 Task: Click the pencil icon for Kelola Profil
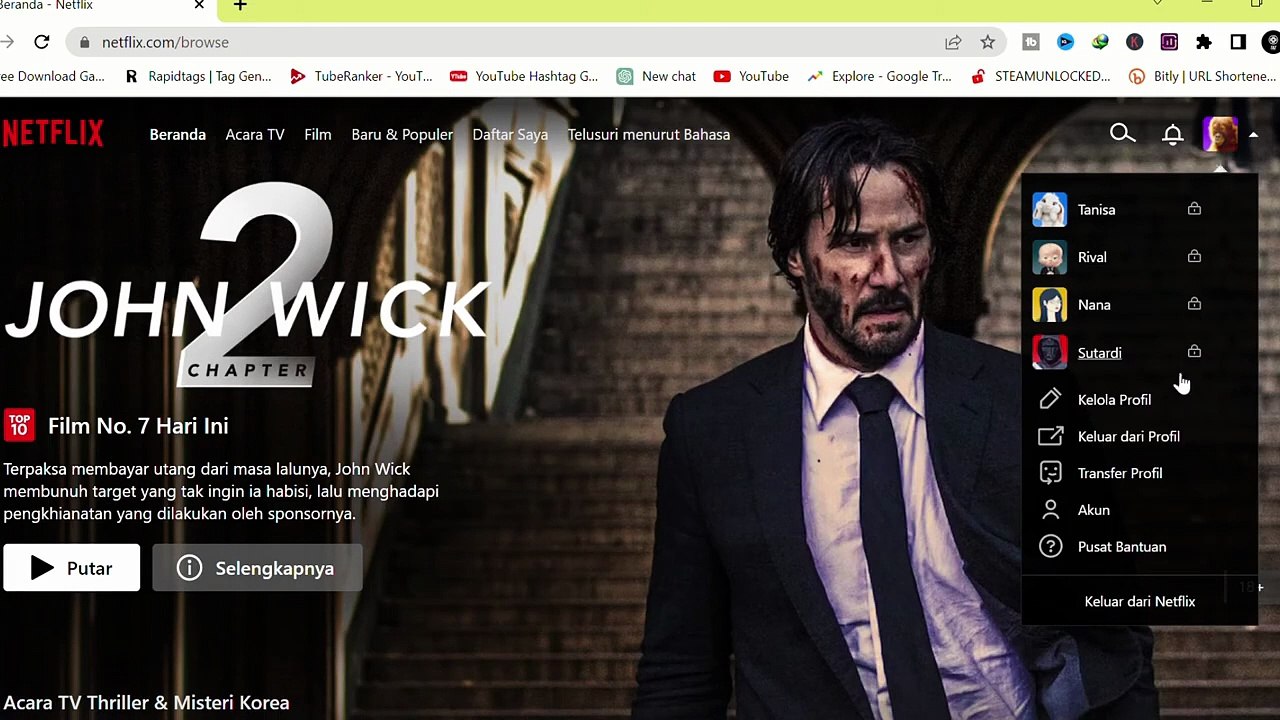(1050, 399)
